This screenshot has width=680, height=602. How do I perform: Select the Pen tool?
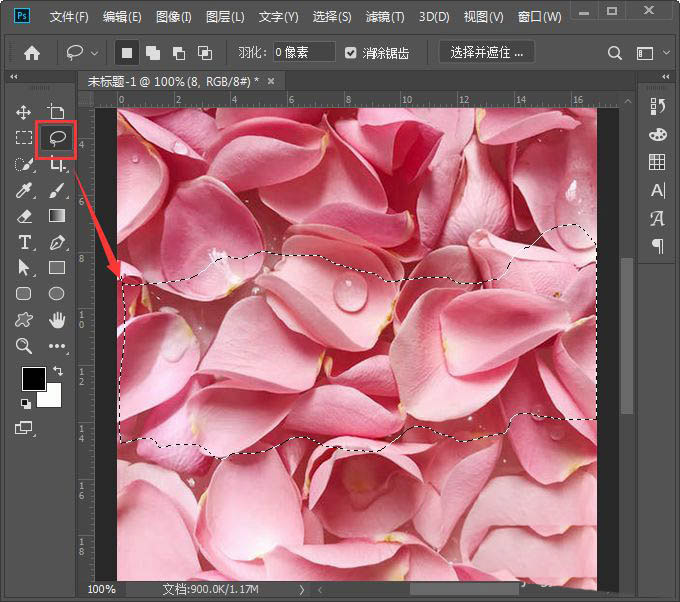57,242
